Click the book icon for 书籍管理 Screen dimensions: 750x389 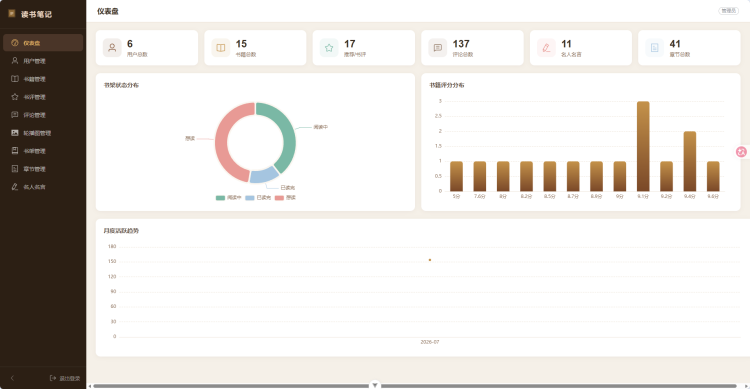(15, 79)
